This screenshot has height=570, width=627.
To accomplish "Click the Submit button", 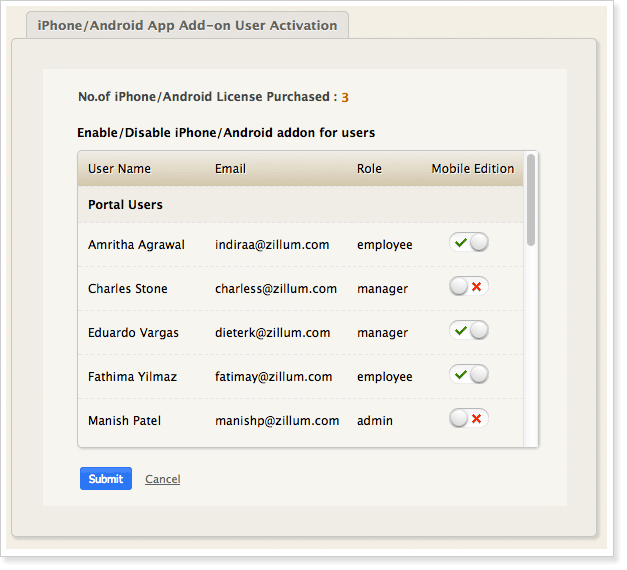I will [106, 479].
